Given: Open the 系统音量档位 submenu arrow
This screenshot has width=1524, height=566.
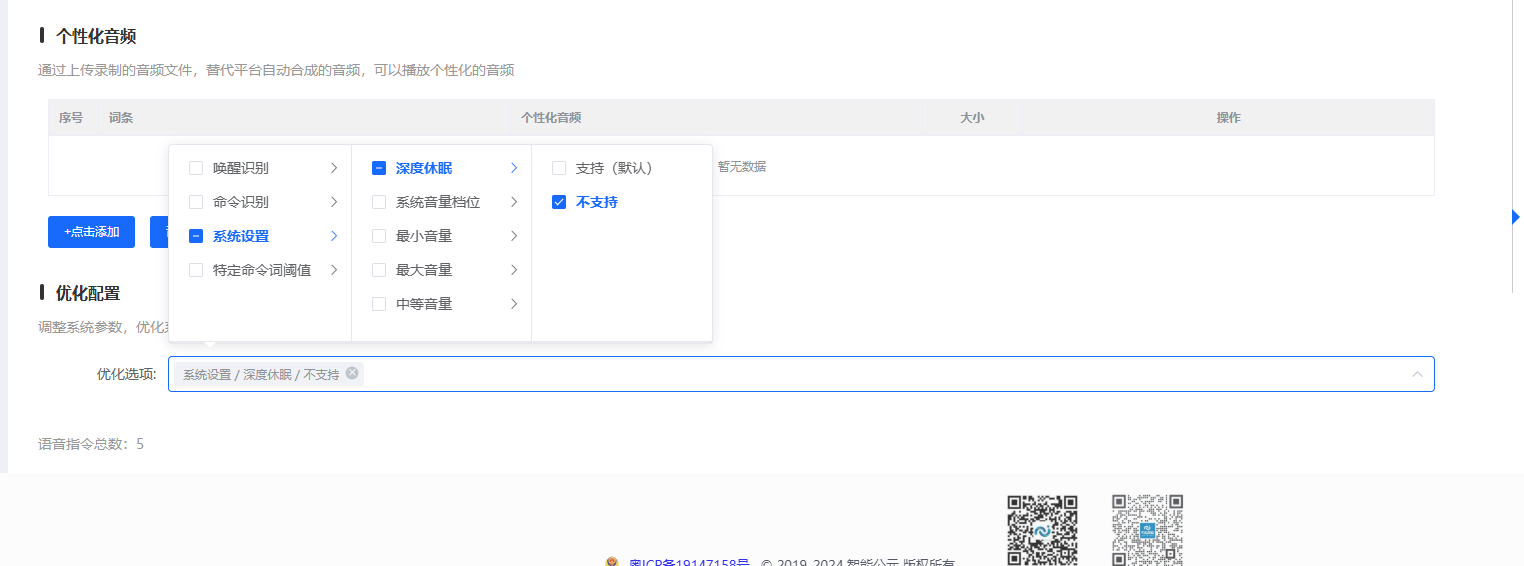Looking at the screenshot, I should (x=514, y=202).
